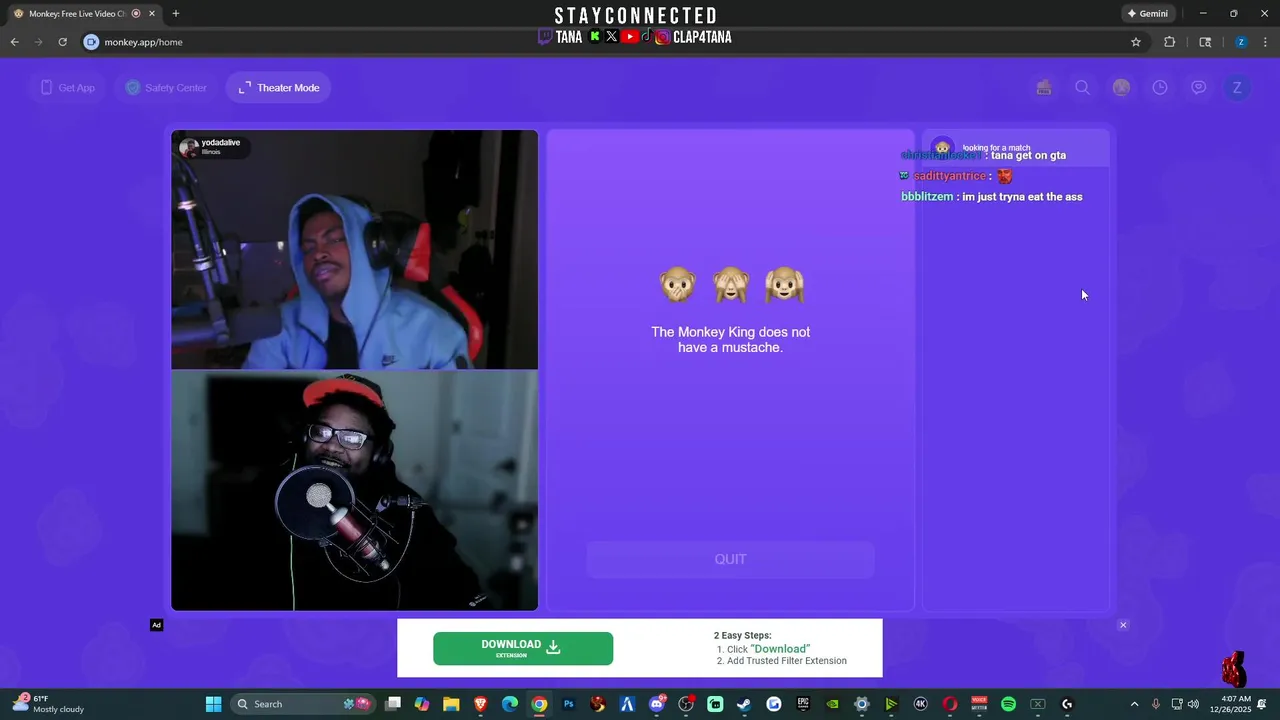The height and width of the screenshot is (720, 1280).
Task: Click the stranger's webcam video
Action: click(x=354, y=250)
